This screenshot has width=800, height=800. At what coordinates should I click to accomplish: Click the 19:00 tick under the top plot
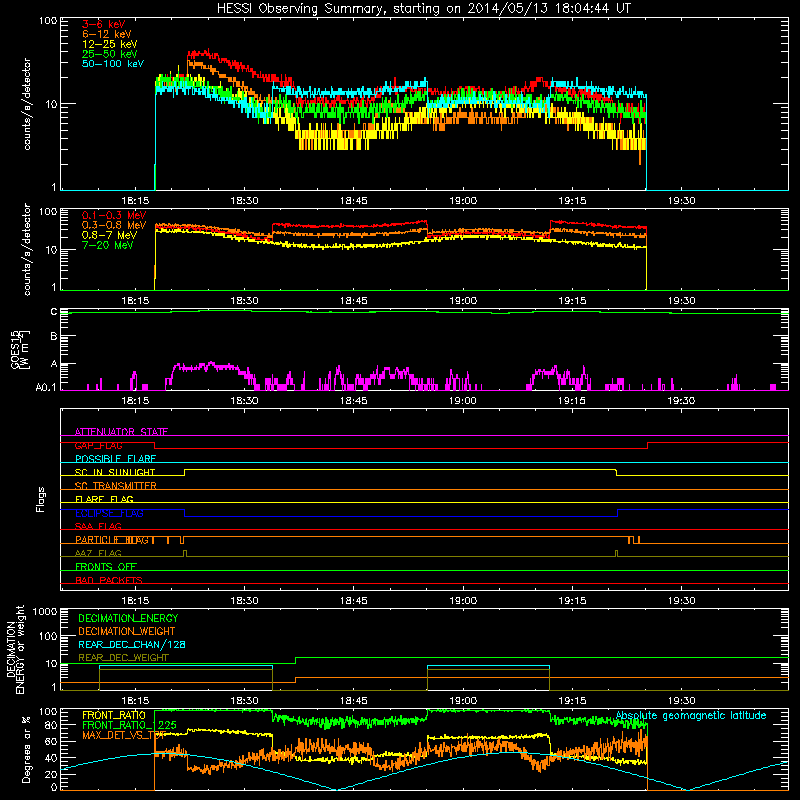(x=463, y=201)
